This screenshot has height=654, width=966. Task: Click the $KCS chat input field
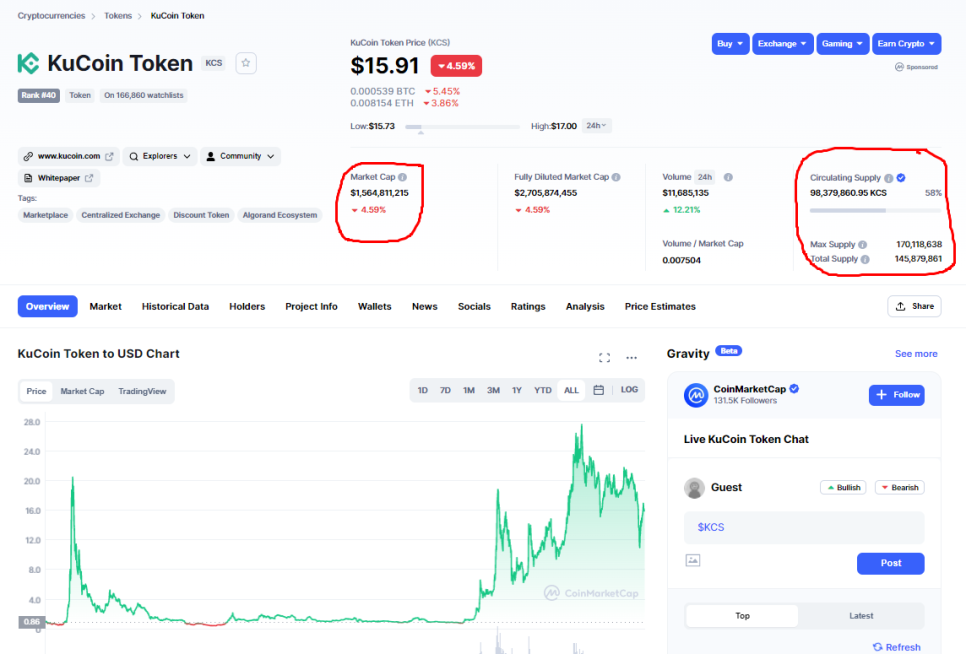[x=804, y=527]
